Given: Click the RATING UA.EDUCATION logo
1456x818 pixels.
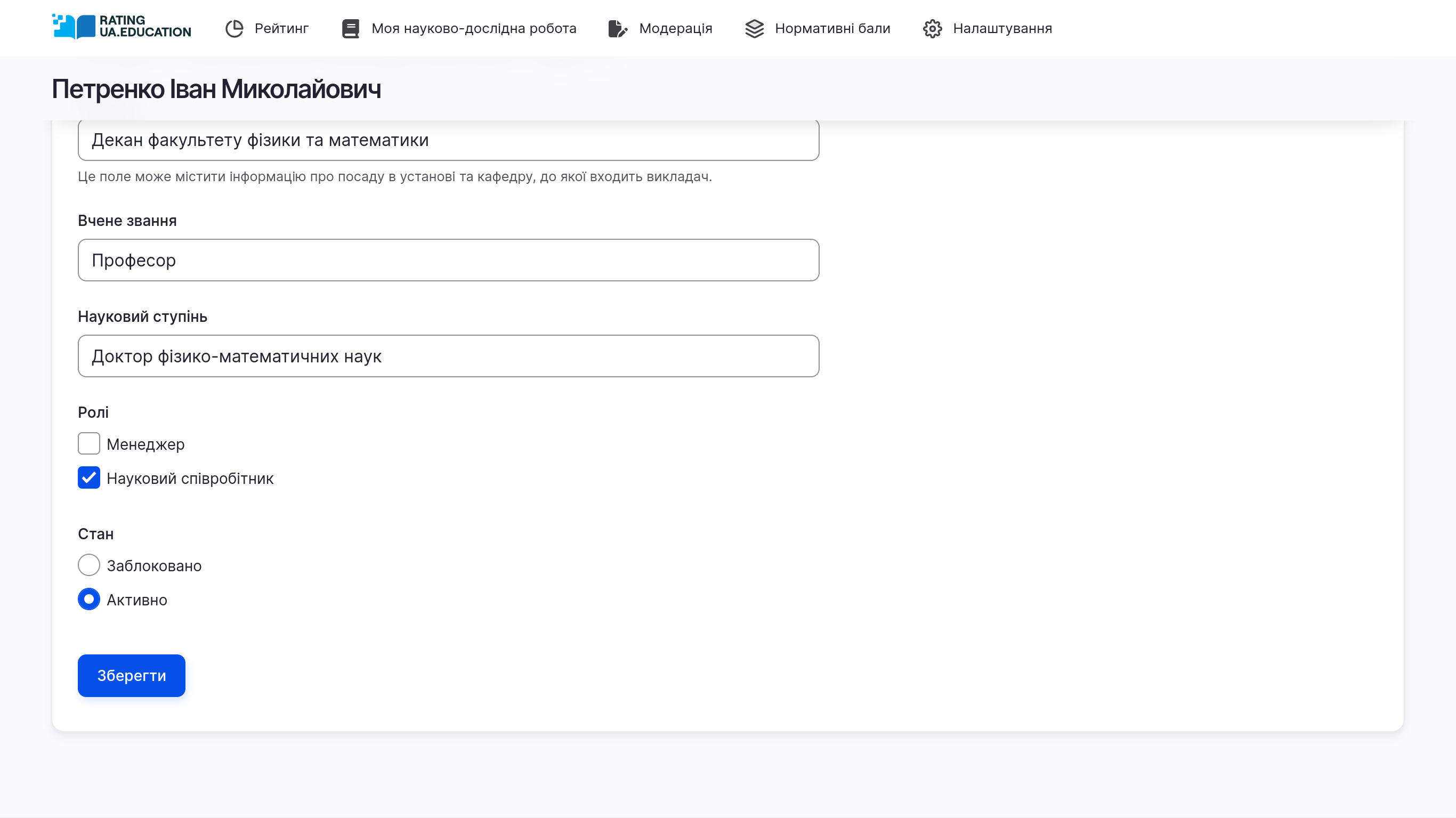Looking at the screenshot, I should (120, 28).
